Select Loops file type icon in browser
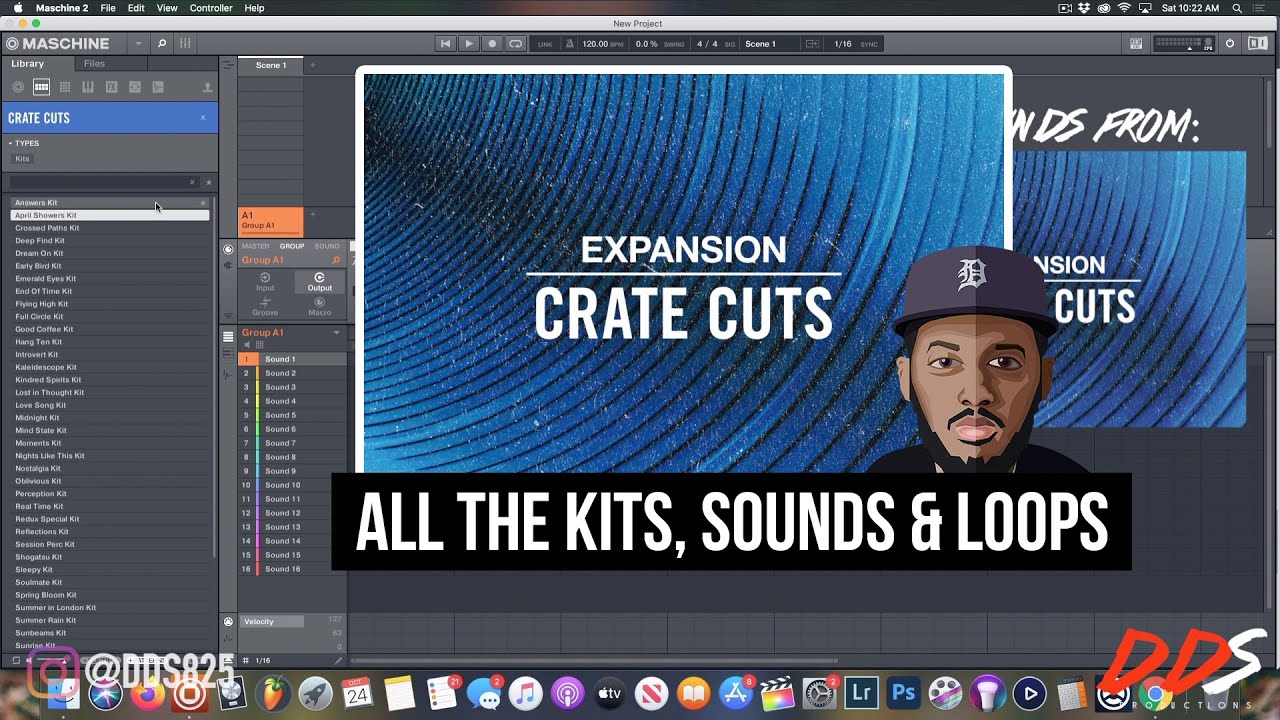This screenshot has width=1280, height=720. [x=135, y=87]
